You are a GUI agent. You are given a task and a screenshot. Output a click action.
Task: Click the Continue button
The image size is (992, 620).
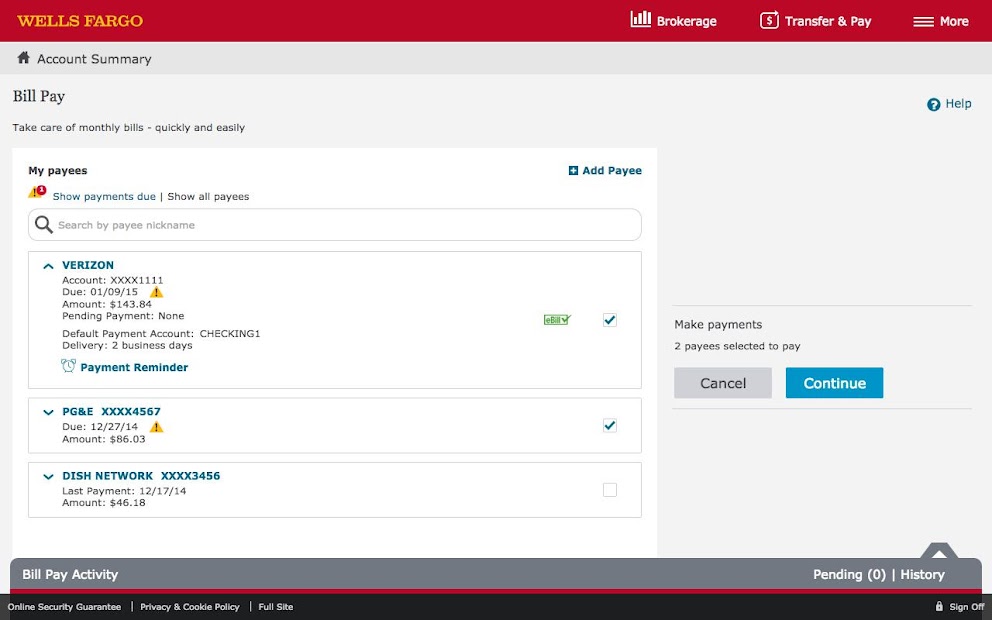[834, 383]
